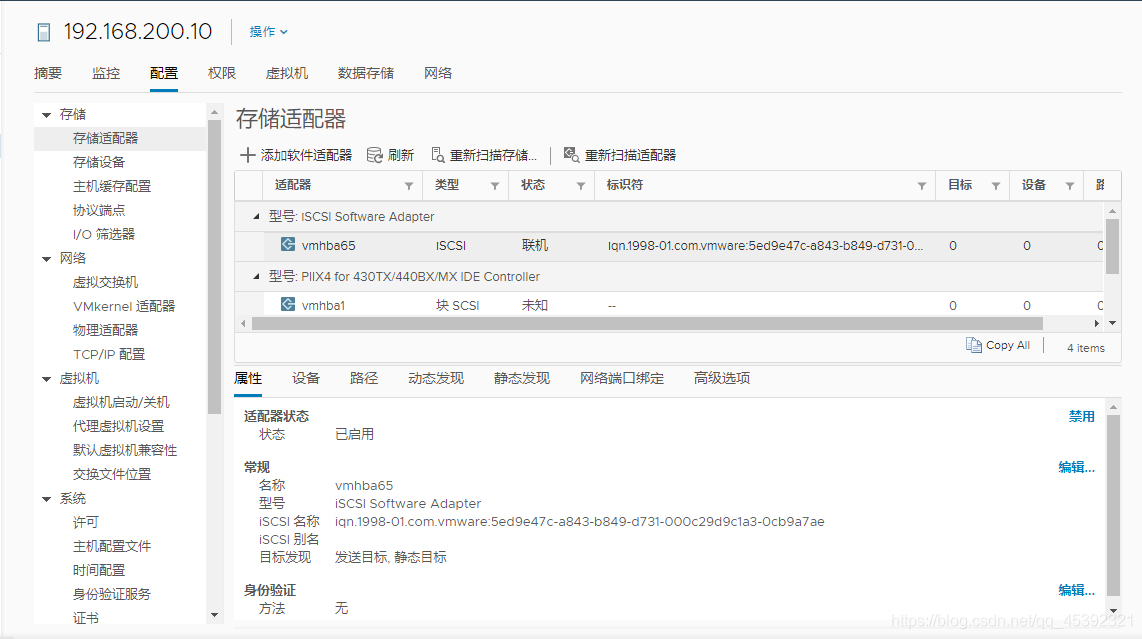The width and height of the screenshot is (1142, 639).
Task: Switch to the 设备 details tab
Action: point(306,378)
